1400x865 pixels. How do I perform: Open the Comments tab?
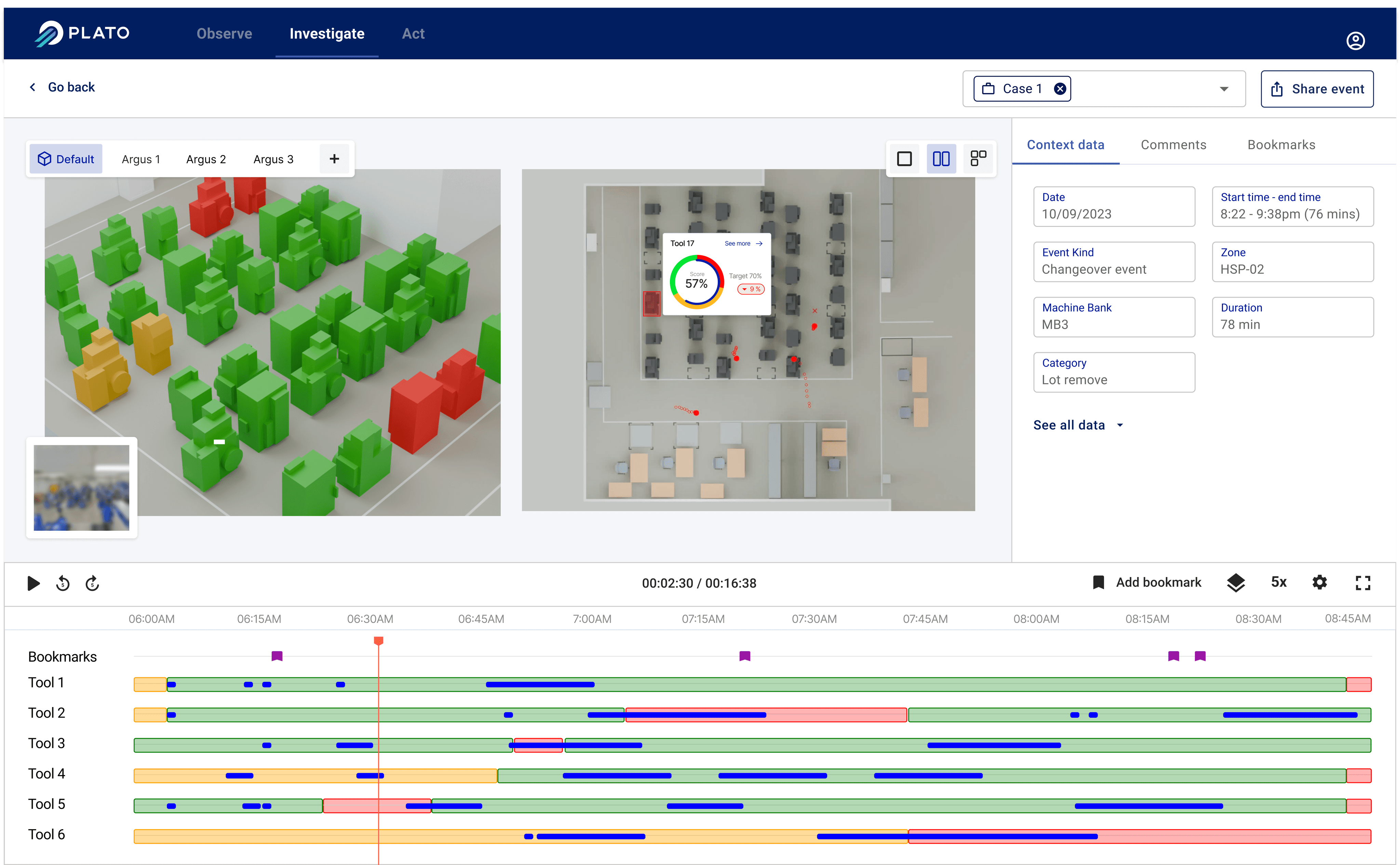(x=1173, y=145)
